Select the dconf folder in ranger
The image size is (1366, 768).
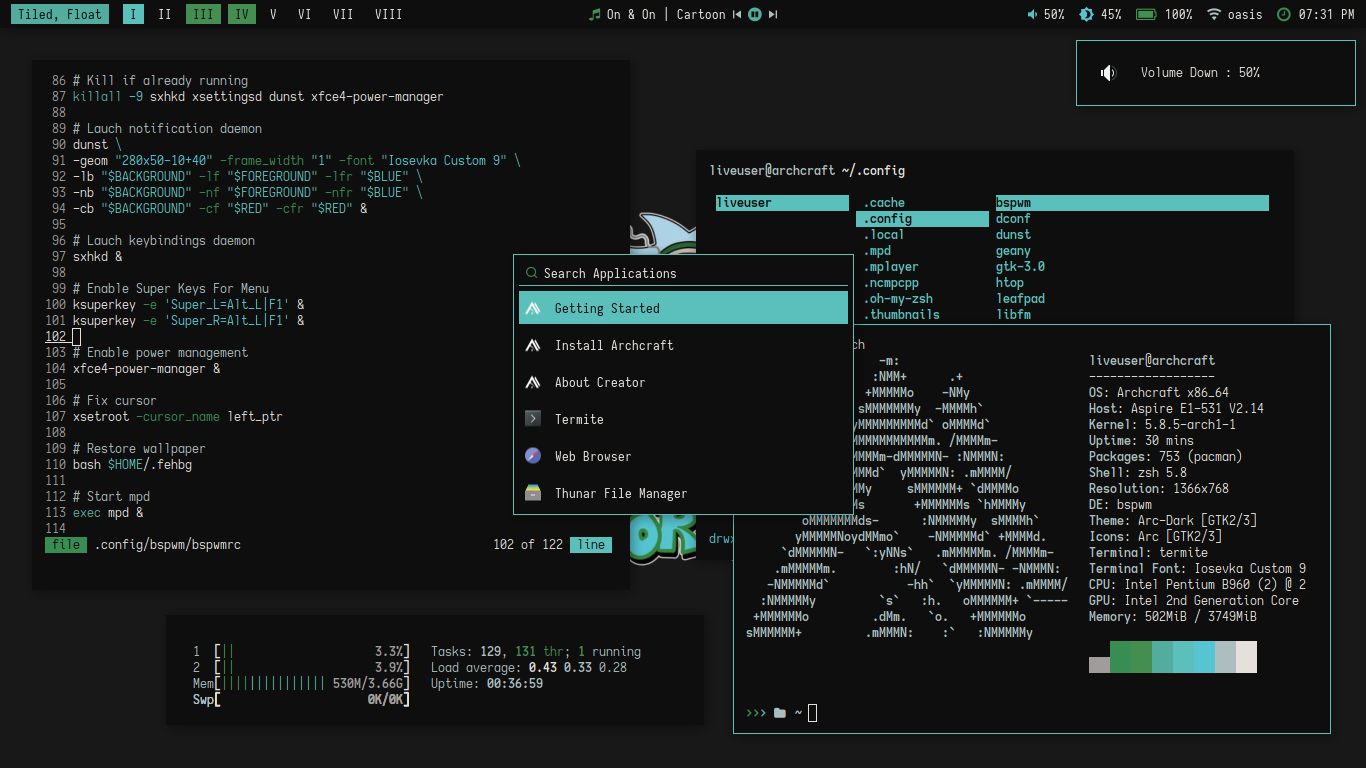tap(1013, 219)
